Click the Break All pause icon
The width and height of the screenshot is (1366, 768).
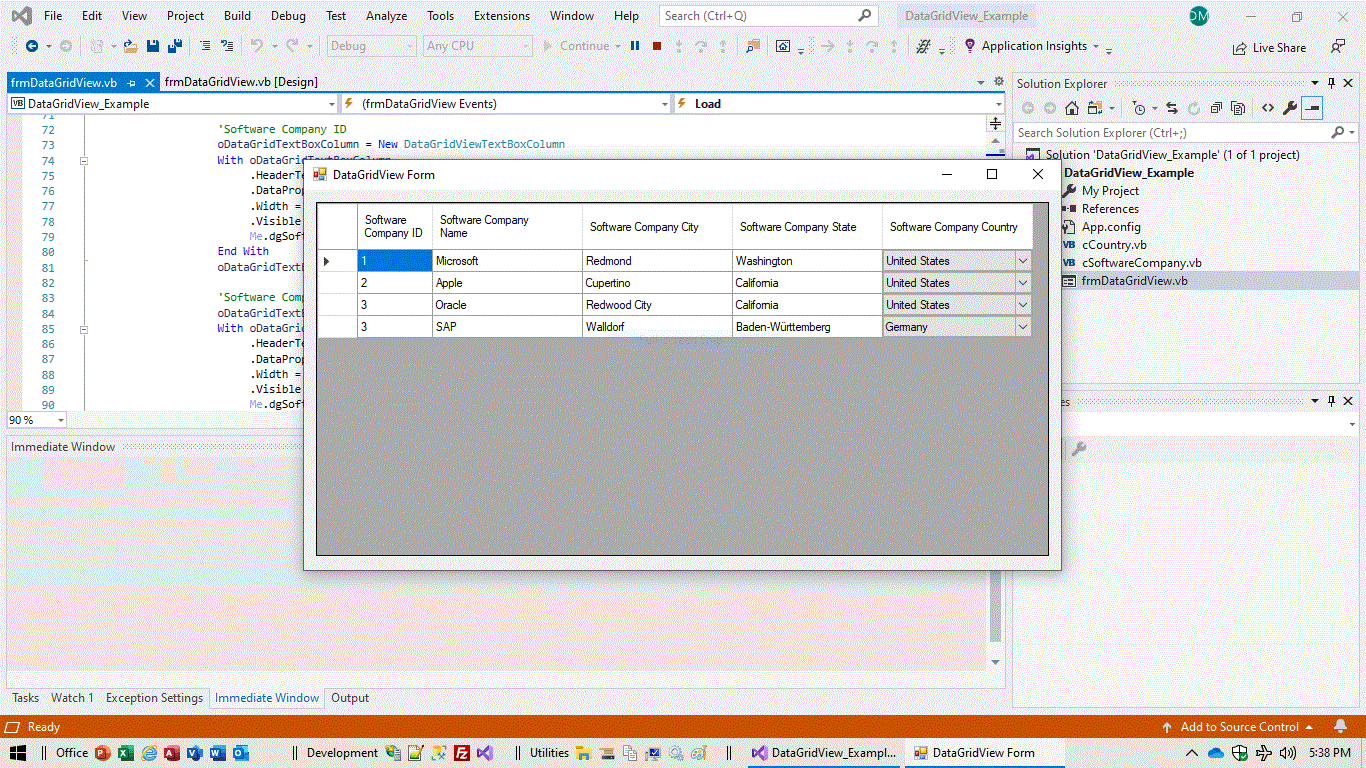(634, 46)
